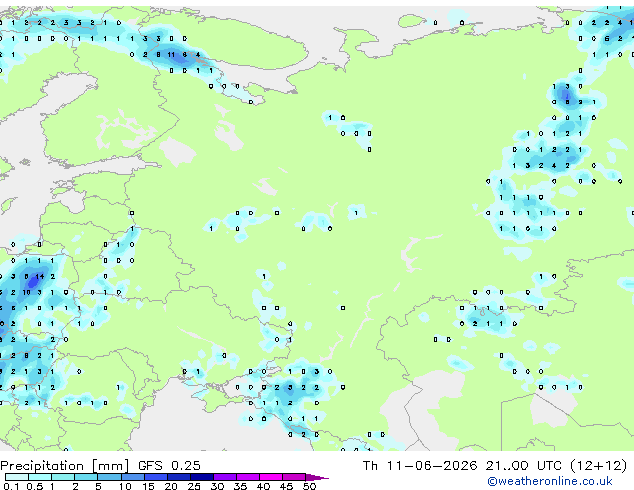This screenshot has height=490, width=634.
Task: Click the '11' precipitation value on map
Action: 171,55
